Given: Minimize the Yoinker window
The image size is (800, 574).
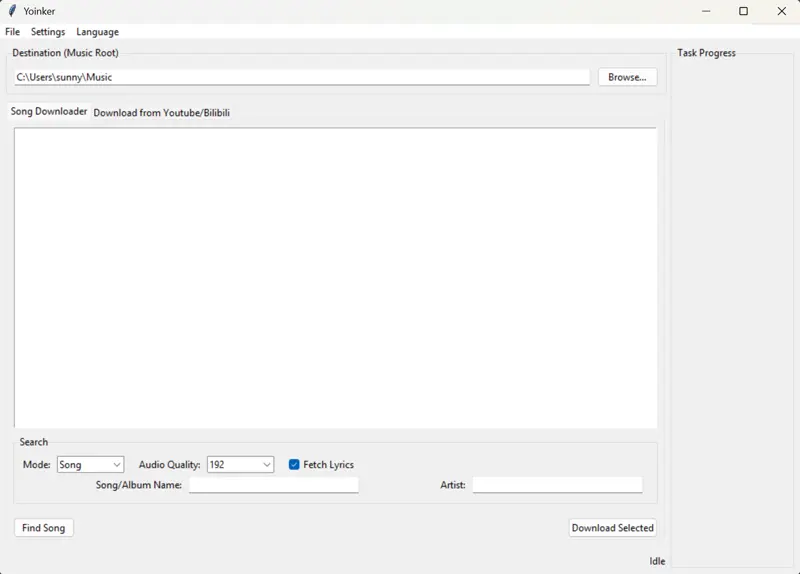Looking at the screenshot, I should pos(706,11).
